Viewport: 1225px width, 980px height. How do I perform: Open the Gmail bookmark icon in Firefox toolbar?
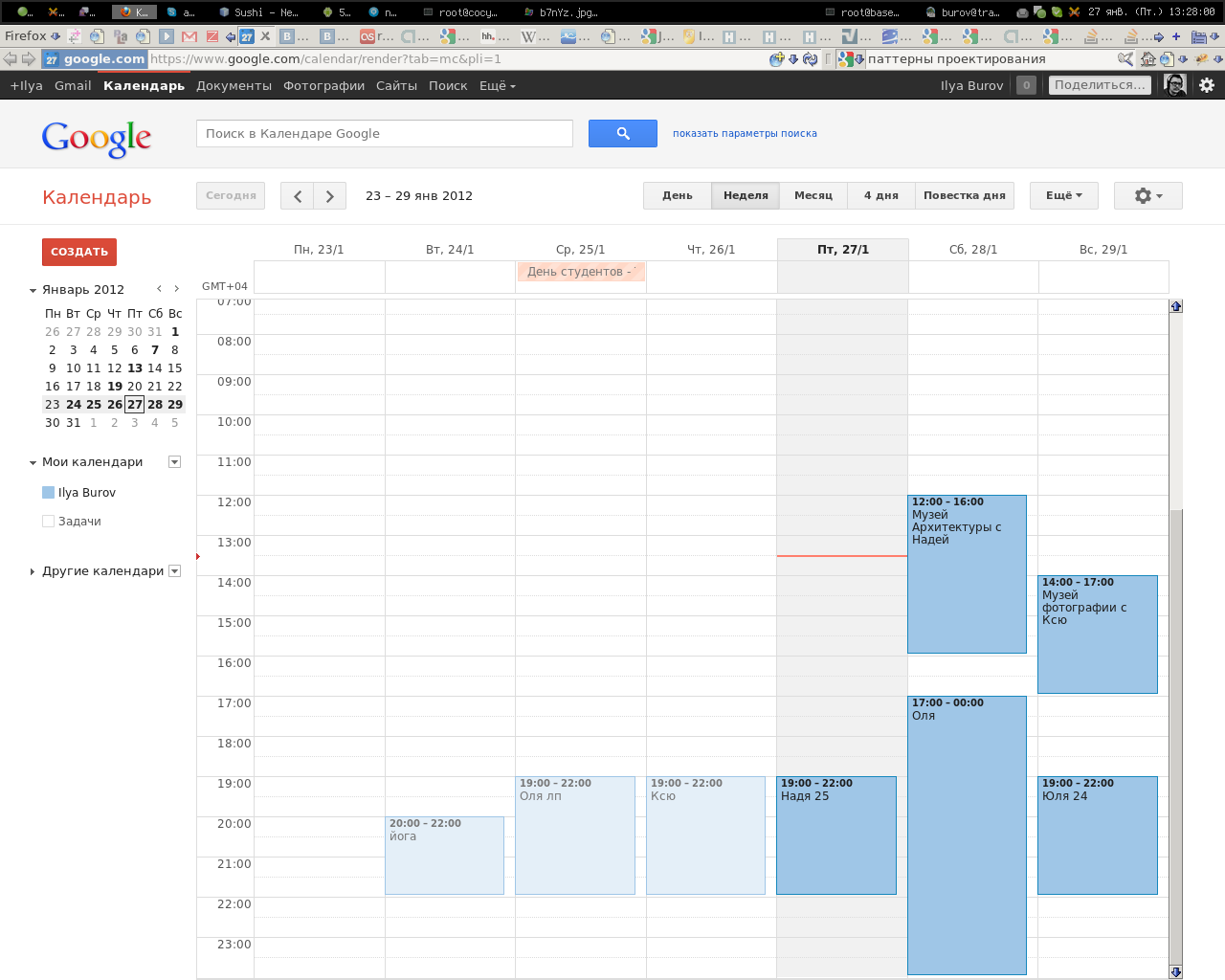(189, 36)
